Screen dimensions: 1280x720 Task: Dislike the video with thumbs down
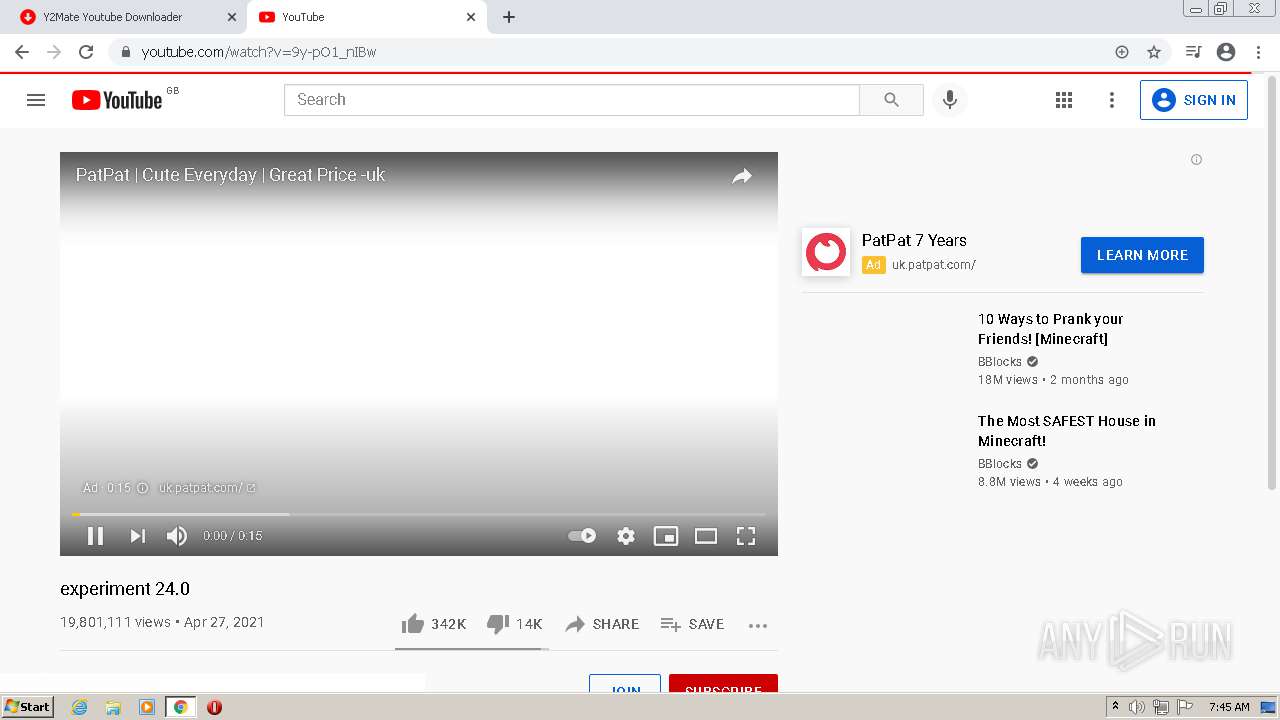514,624
